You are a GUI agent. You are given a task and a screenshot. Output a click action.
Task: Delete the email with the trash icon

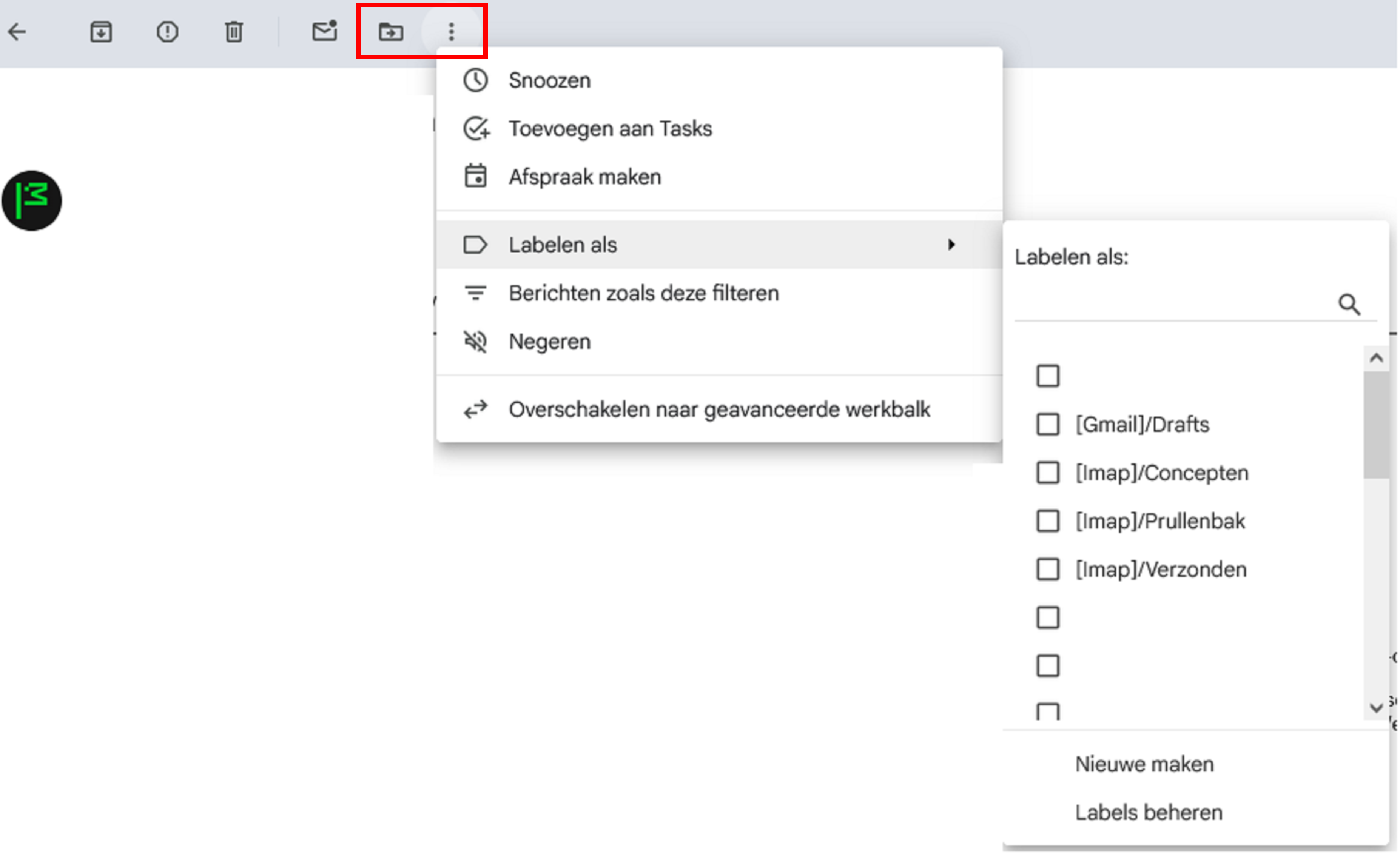(234, 32)
